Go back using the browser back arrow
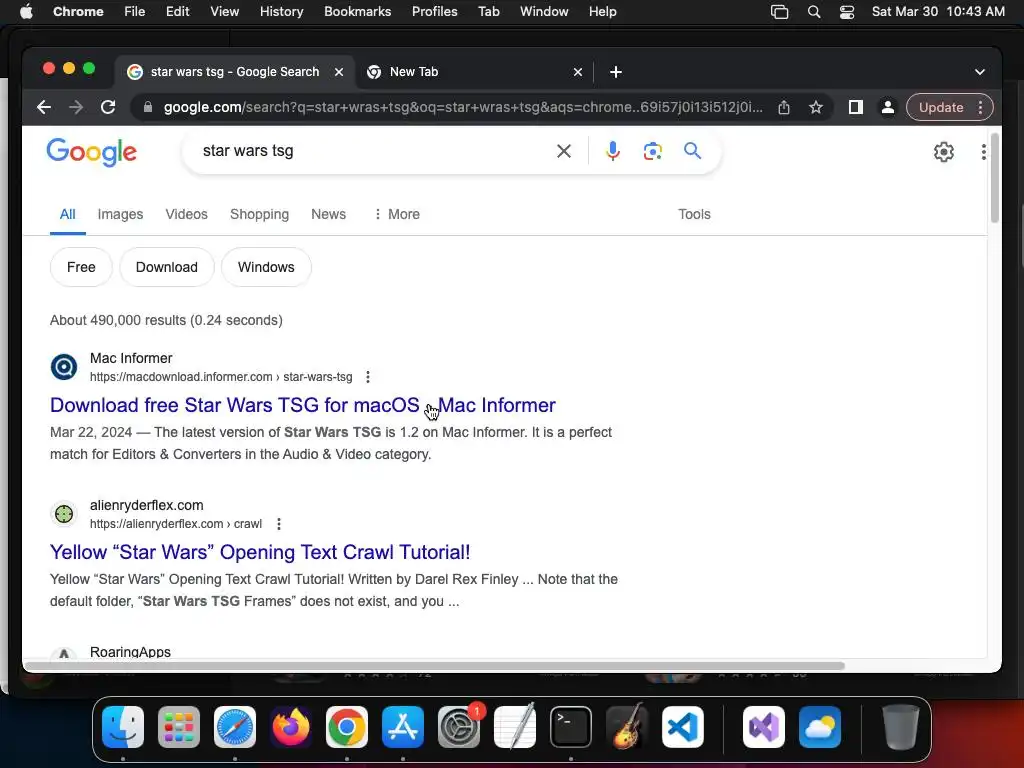Image resolution: width=1024 pixels, height=768 pixels. point(44,107)
